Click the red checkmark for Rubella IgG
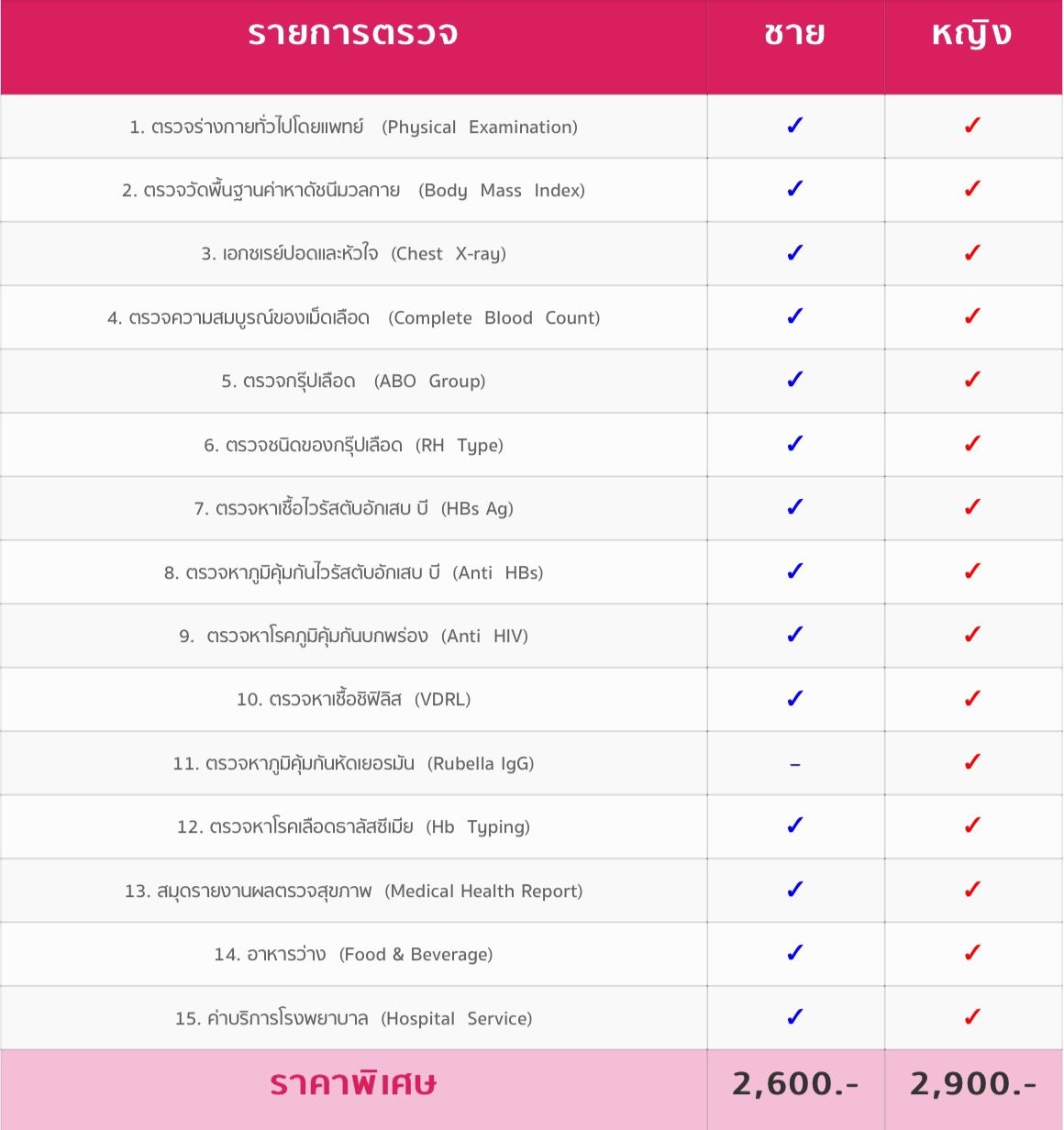Screen dimensions: 1064x1130 click(x=972, y=762)
